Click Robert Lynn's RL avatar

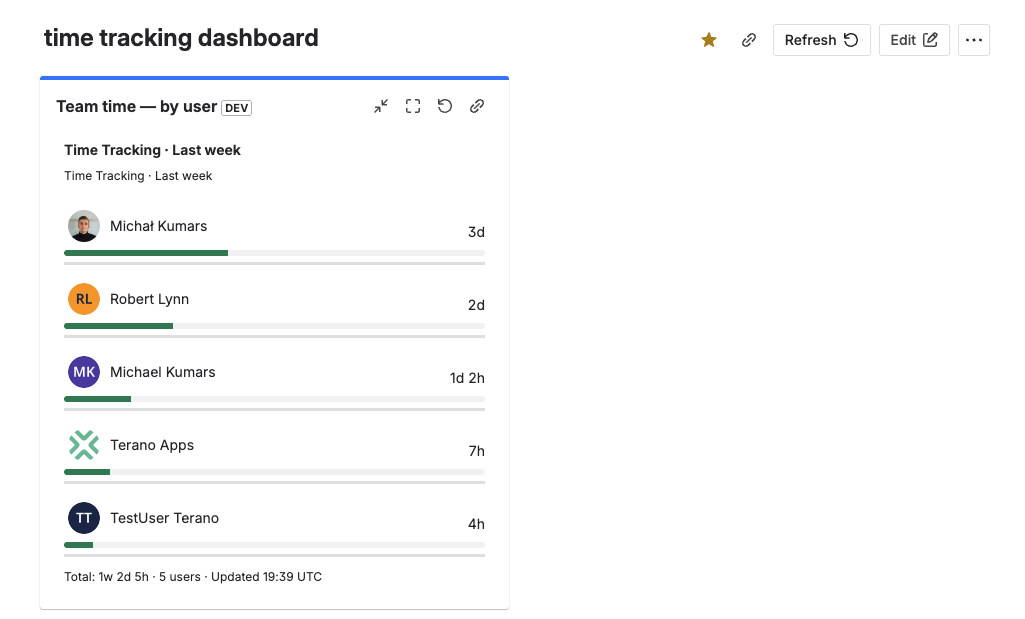84,298
